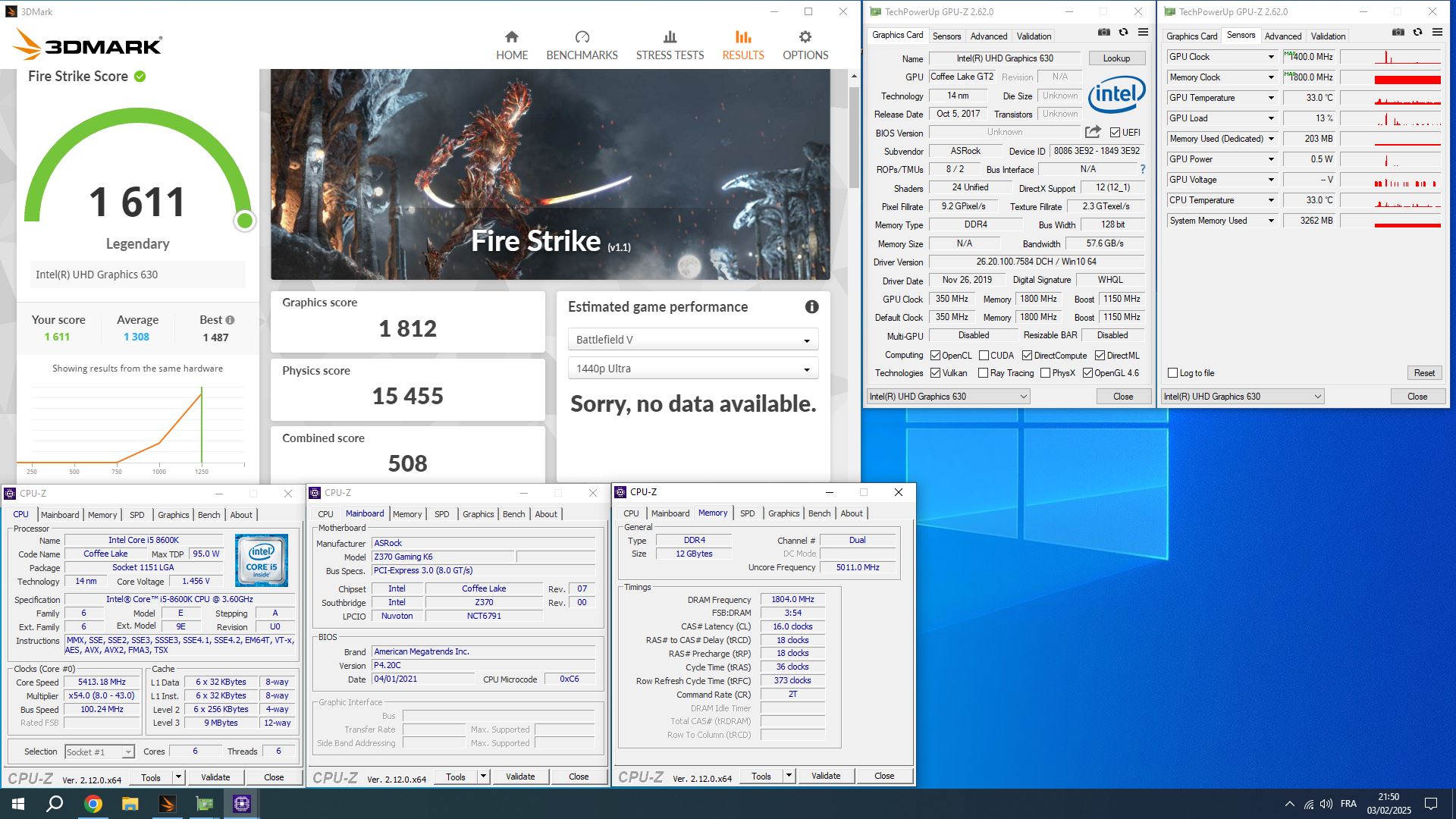Expand the GPU Temperature sensor dropdown
The width and height of the screenshot is (1456, 819).
pos(1271,98)
